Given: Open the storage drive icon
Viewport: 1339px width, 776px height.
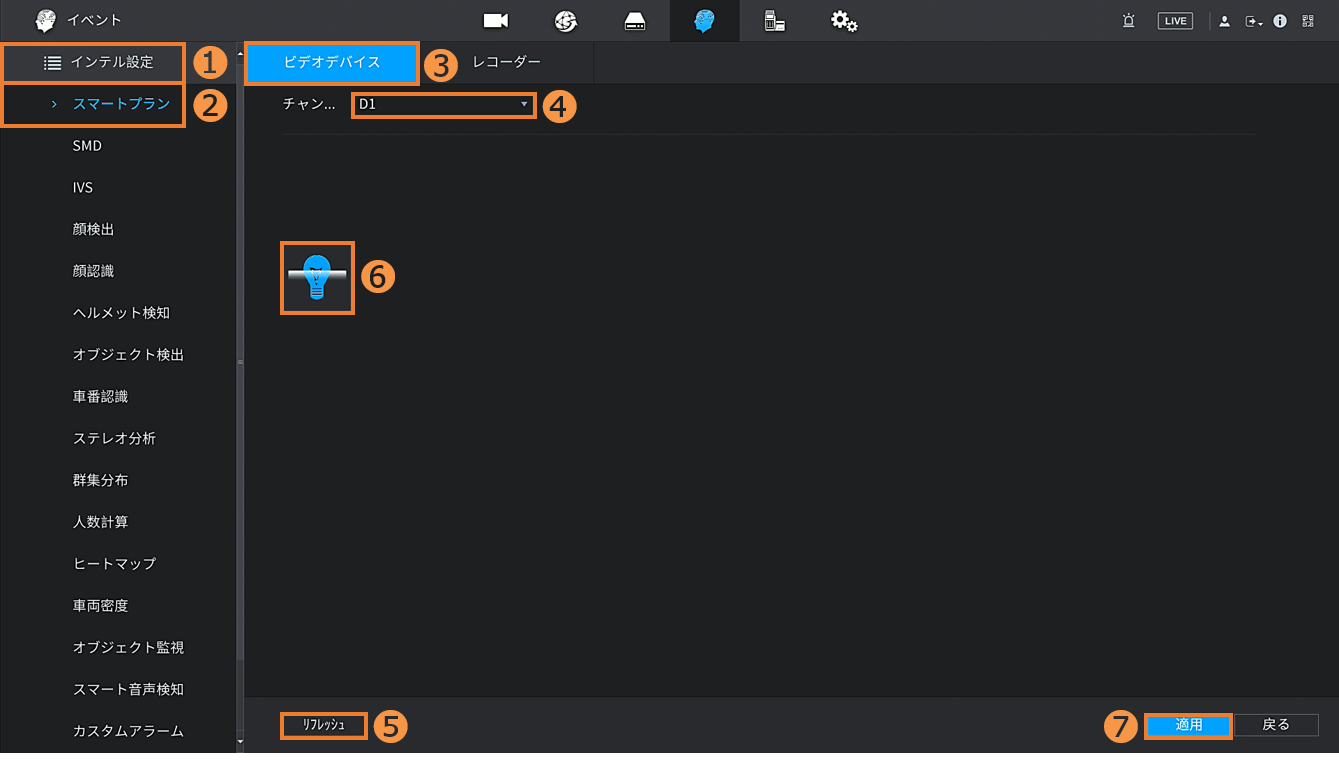Looking at the screenshot, I should [635, 21].
